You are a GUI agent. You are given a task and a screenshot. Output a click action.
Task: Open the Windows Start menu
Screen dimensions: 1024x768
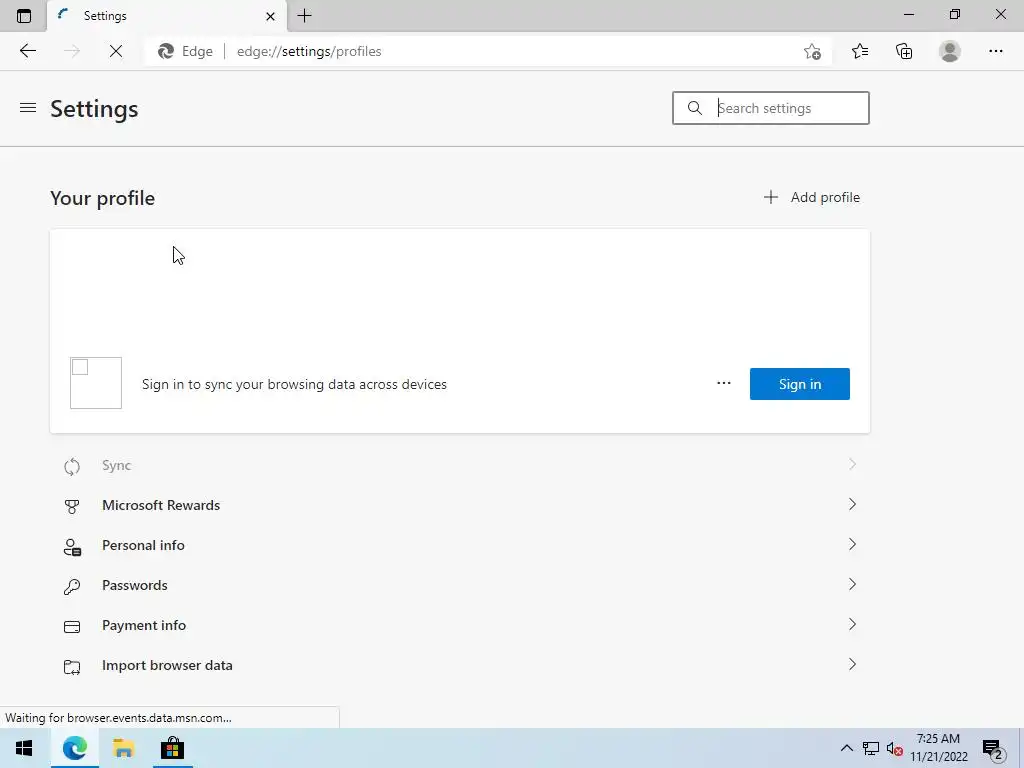[x=24, y=748]
